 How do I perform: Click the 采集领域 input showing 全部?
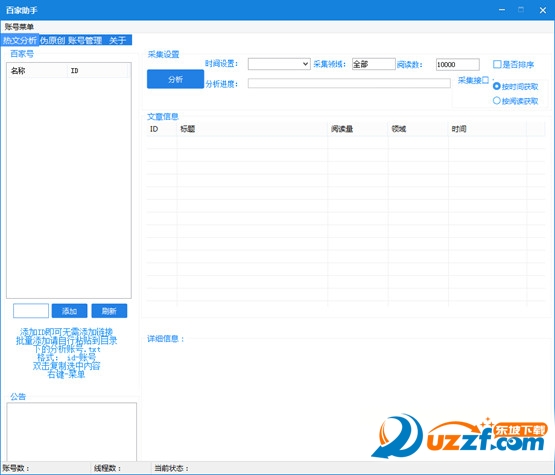point(373,64)
